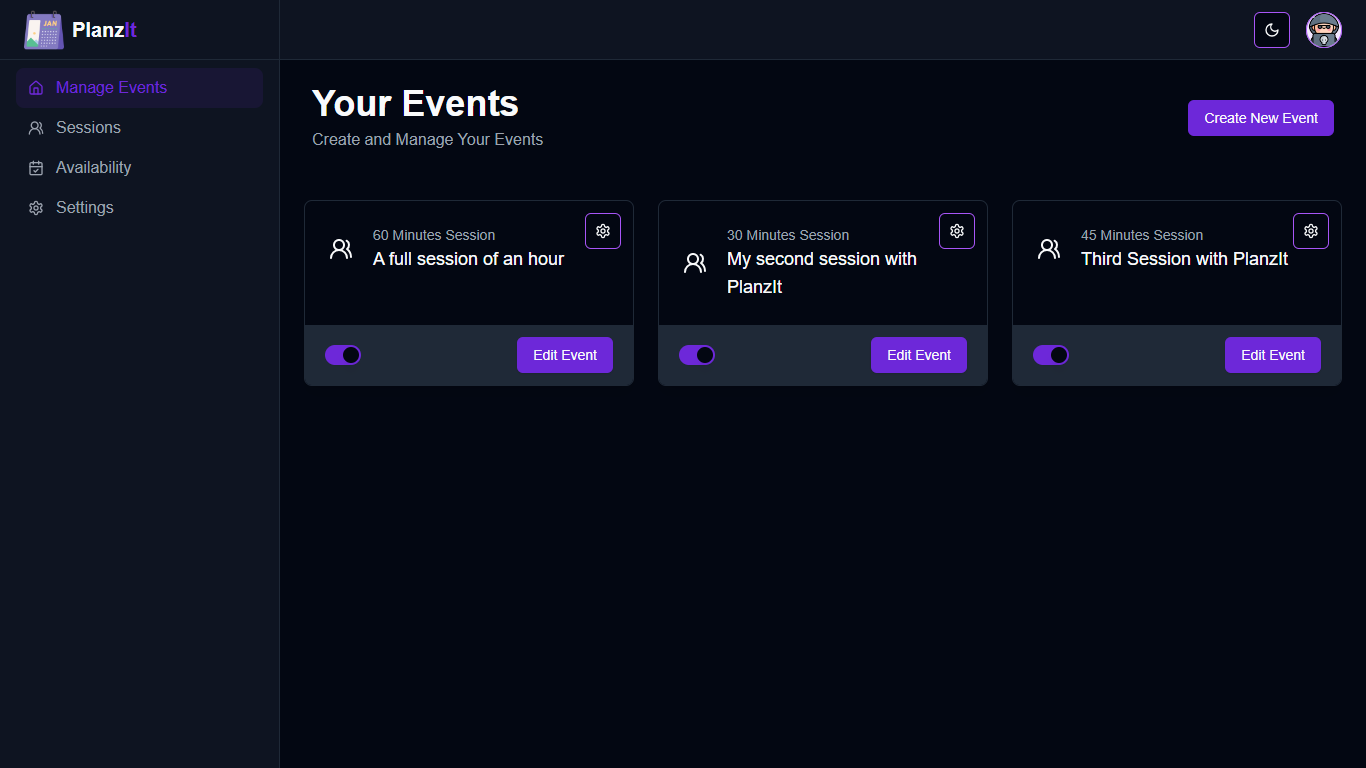1366x768 pixels.
Task: Click Edit Event on the Third Session card
Action: [1273, 355]
